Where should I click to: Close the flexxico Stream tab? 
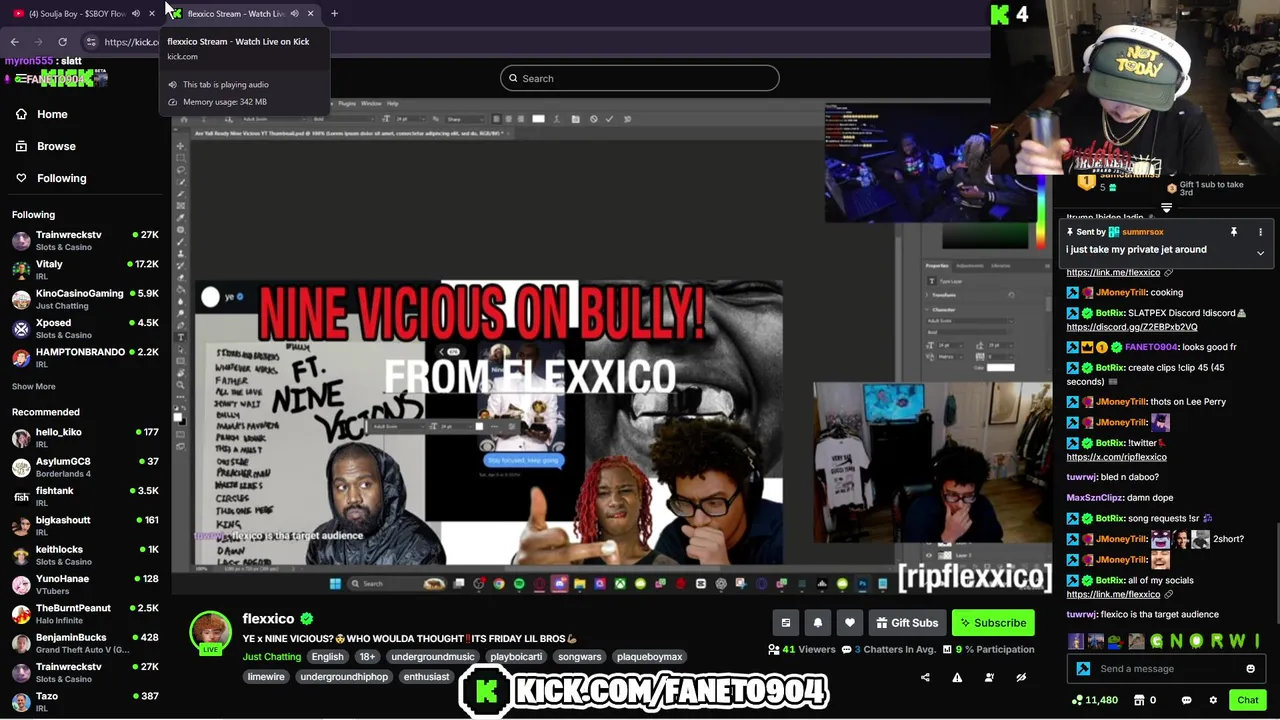[x=310, y=14]
